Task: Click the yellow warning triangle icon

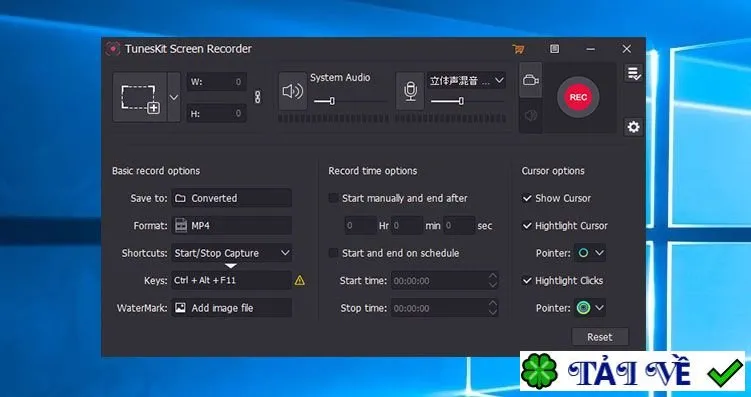Action: click(x=300, y=280)
